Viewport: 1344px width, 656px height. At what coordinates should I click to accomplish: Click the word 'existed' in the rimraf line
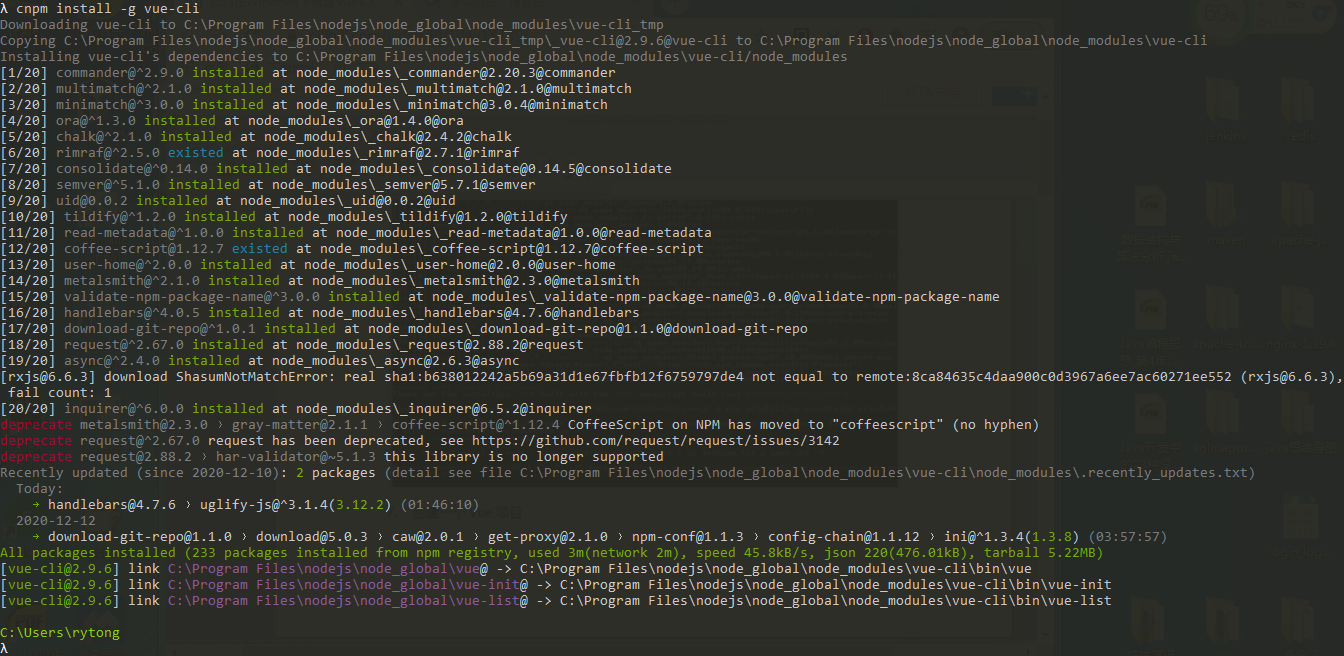click(x=196, y=152)
